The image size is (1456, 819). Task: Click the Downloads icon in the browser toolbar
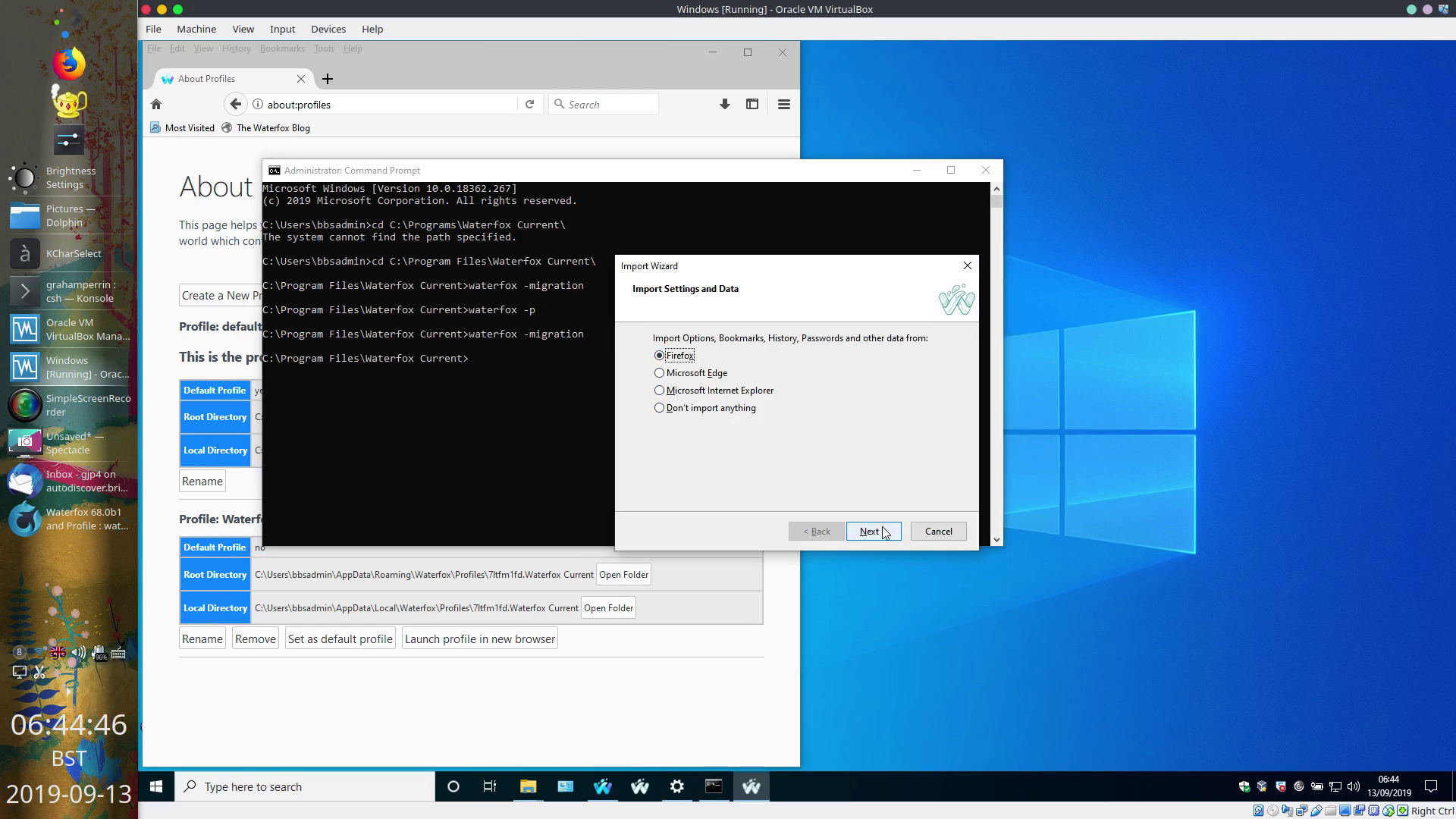click(x=724, y=104)
